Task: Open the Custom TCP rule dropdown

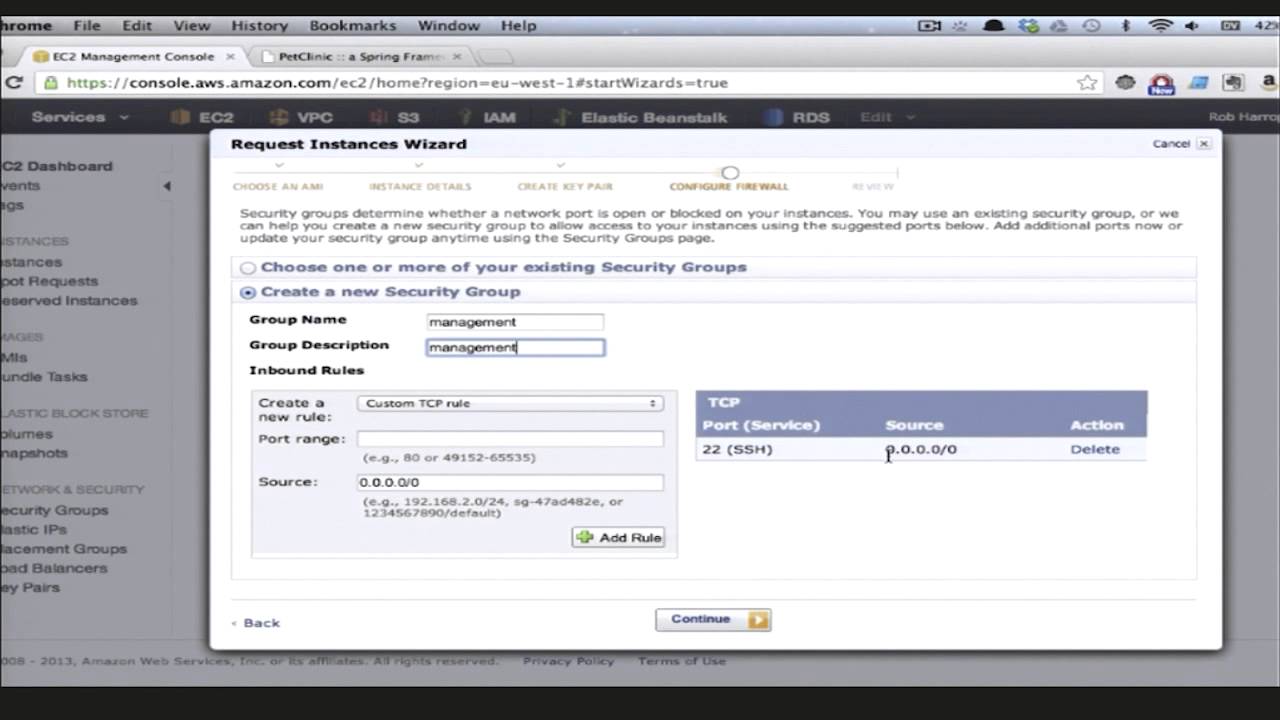Action: pos(510,404)
